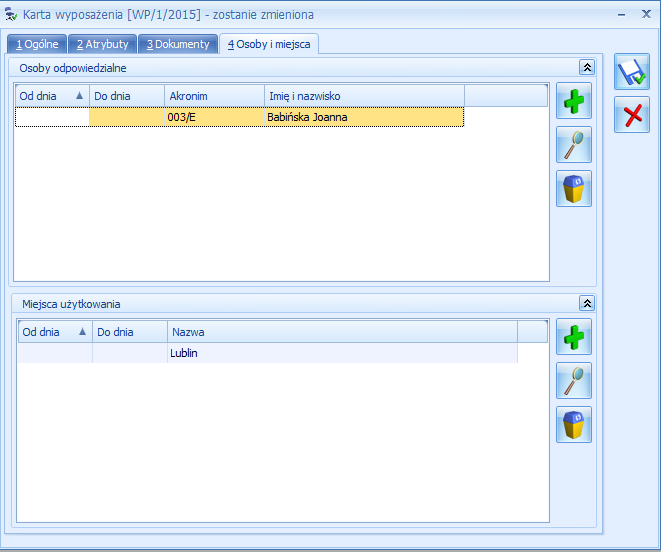
Task: Sort places by the Od dnia column header
Action: 55,332
